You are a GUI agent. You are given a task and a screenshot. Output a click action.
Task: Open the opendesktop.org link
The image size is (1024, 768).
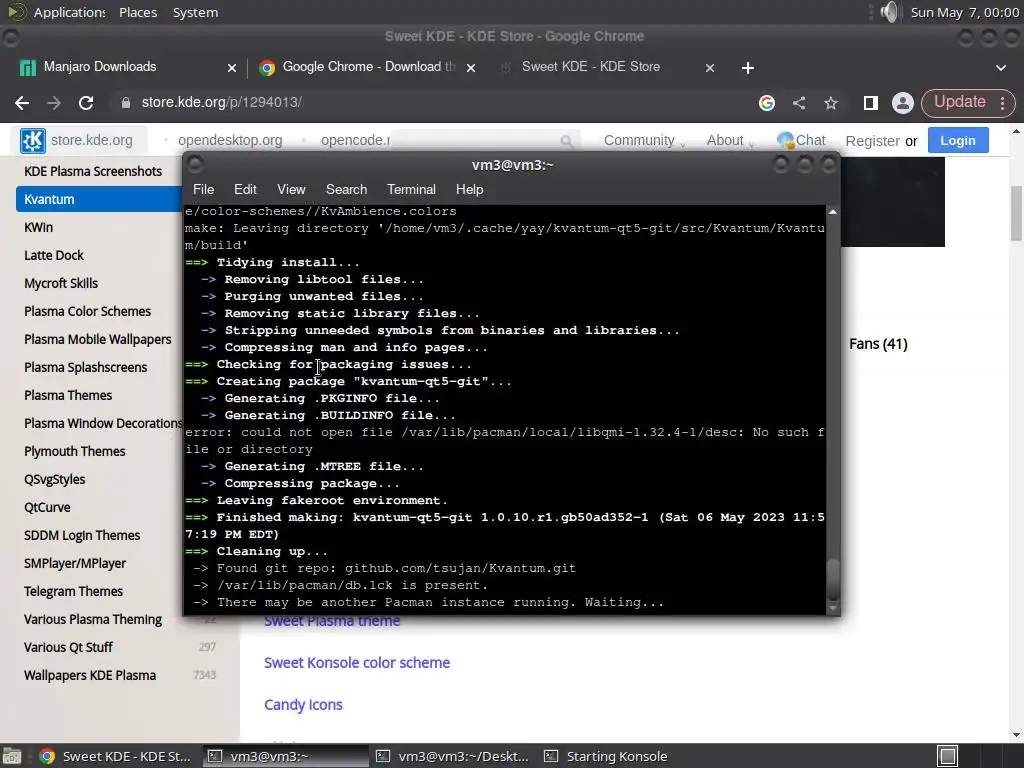tap(230, 140)
